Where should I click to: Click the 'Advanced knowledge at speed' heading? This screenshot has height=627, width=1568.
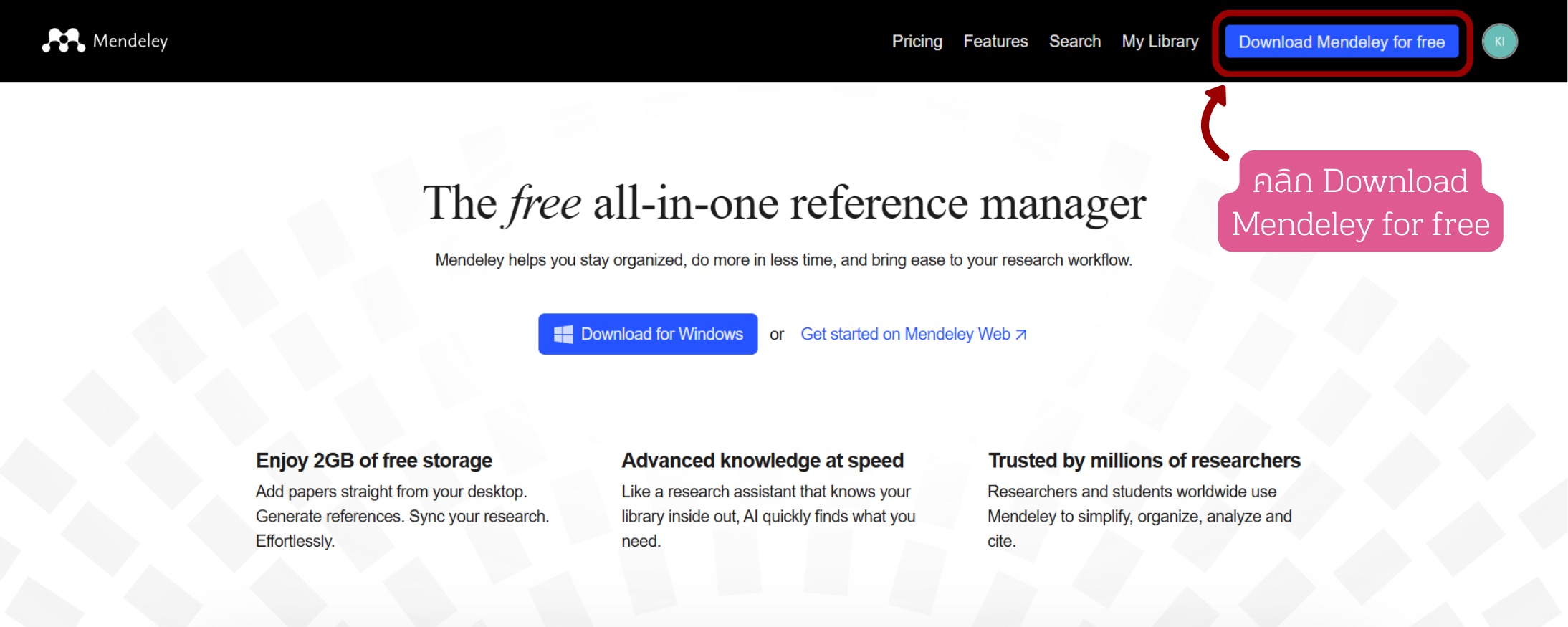[x=763, y=460]
